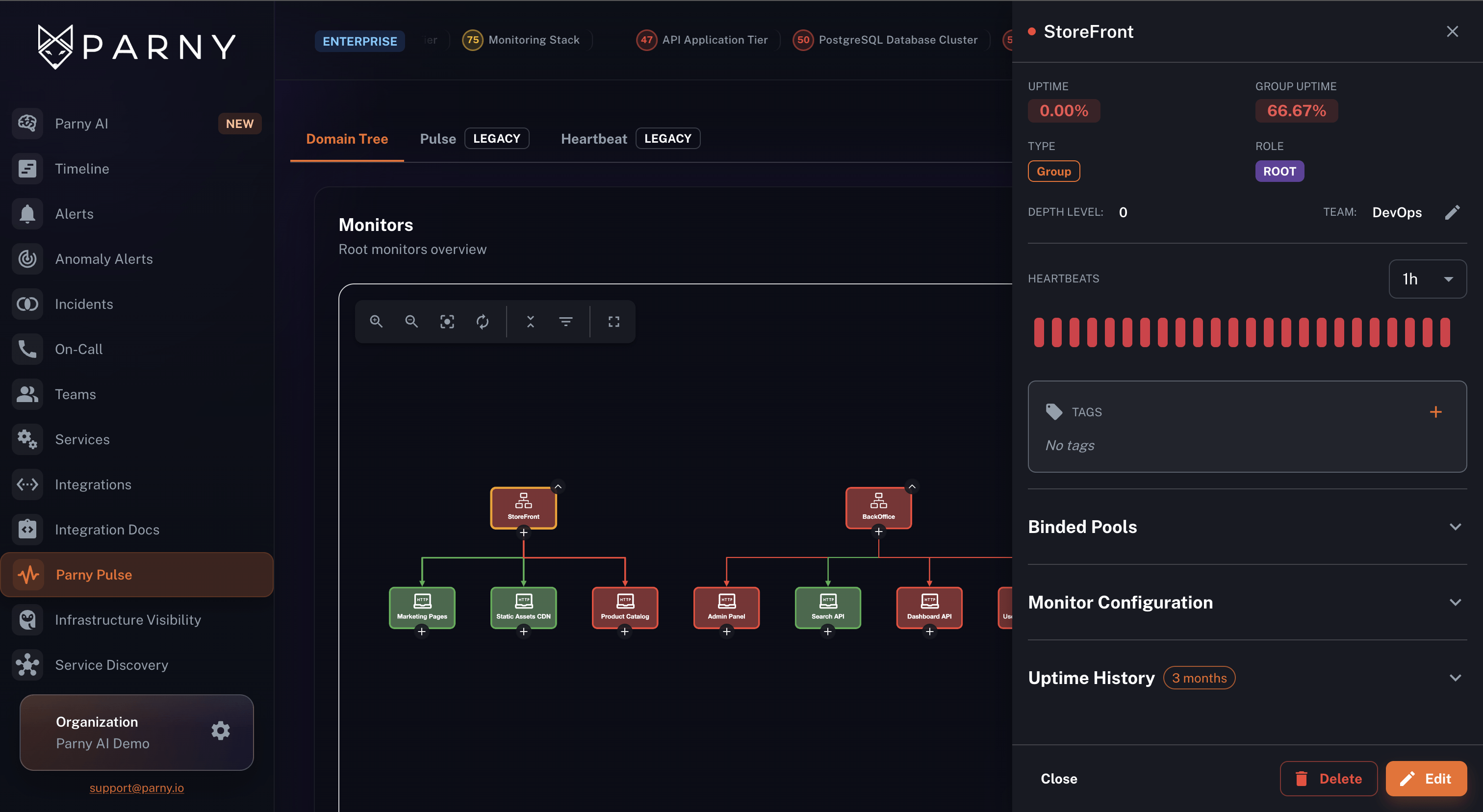Screen dimensions: 1483x812
Task: Click the Close button in panel footer
Action: click(x=1059, y=779)
